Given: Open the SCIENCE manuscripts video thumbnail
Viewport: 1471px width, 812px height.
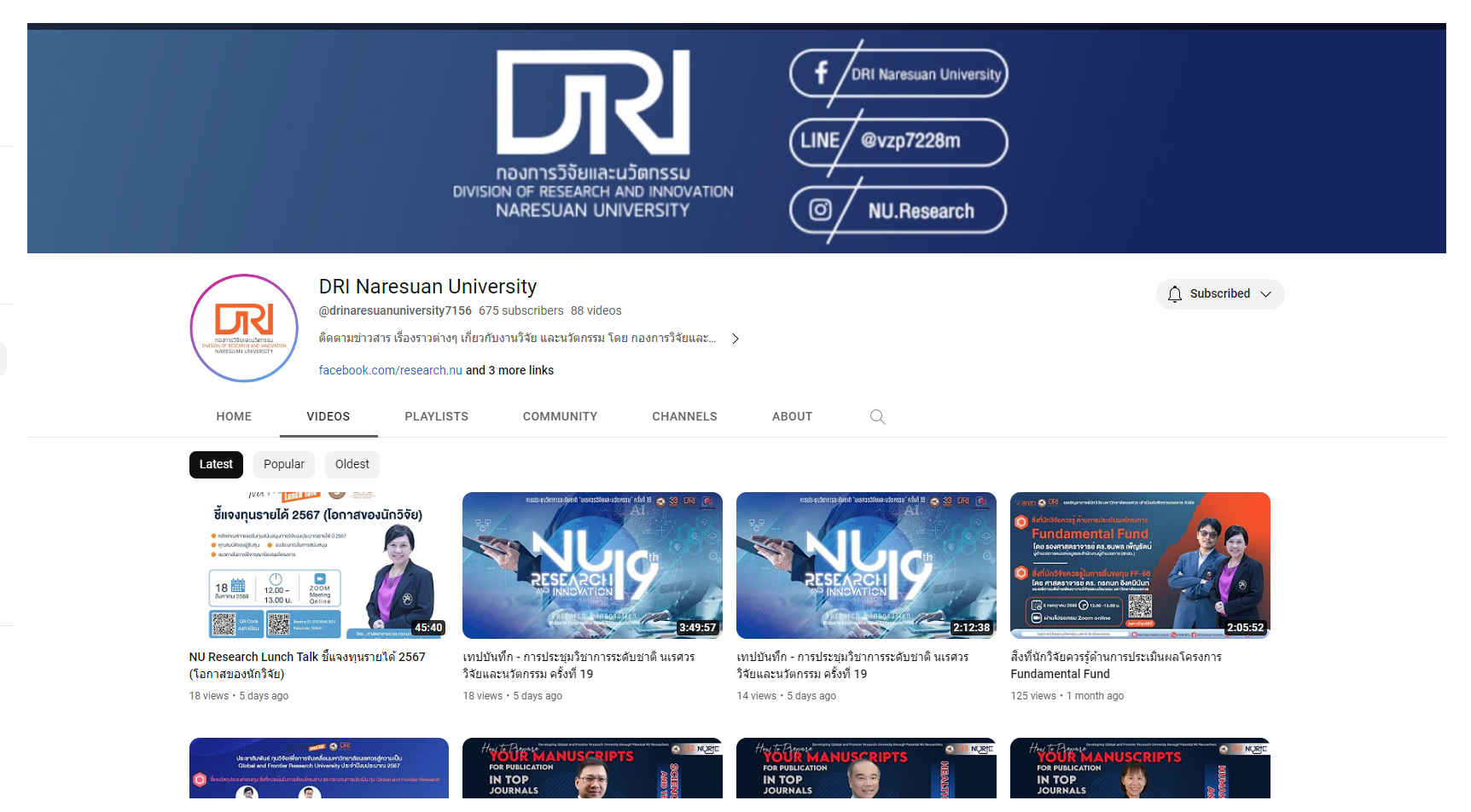Looking at the screenshot, I should pyautogui.click(x=592, y=768).
